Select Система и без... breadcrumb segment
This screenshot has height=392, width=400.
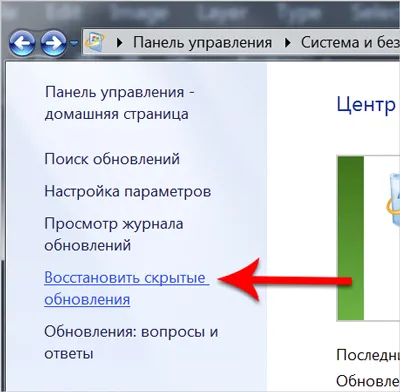[x=350, y=43]
